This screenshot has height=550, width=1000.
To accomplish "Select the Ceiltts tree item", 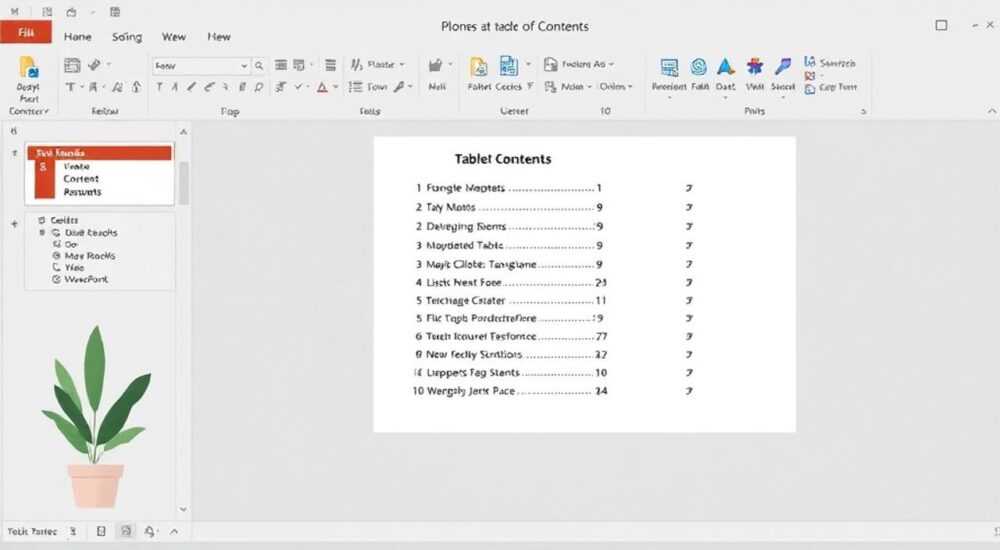I will tap(64, 220).
